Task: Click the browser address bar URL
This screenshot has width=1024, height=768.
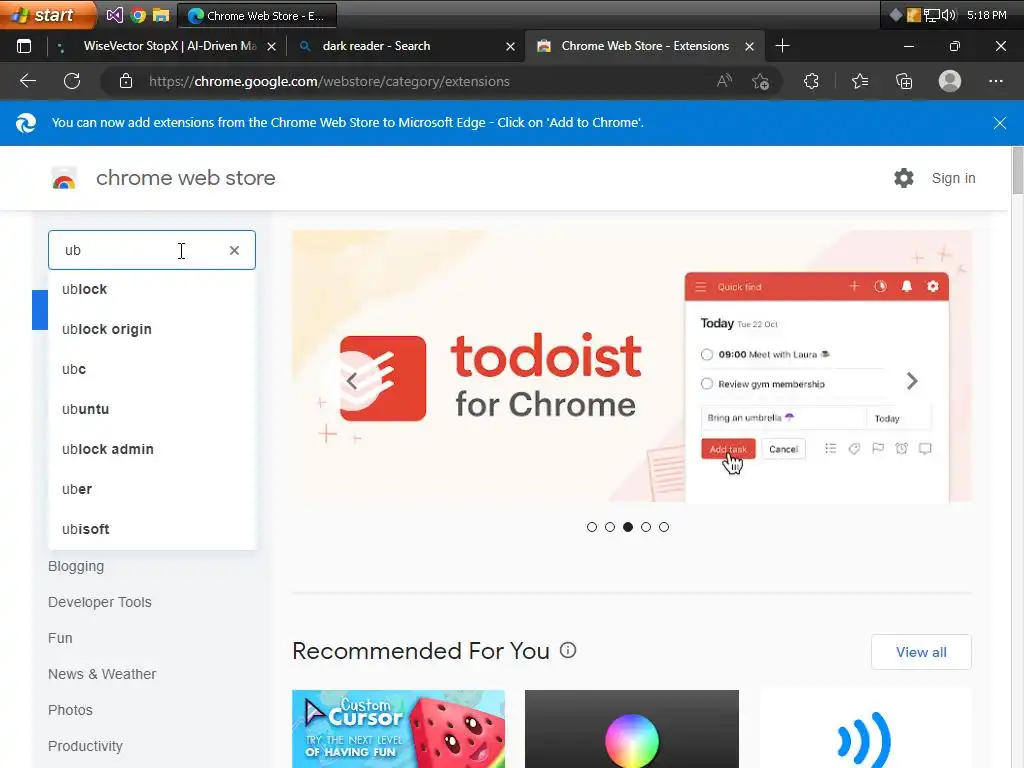Action: tap(329, 82)
